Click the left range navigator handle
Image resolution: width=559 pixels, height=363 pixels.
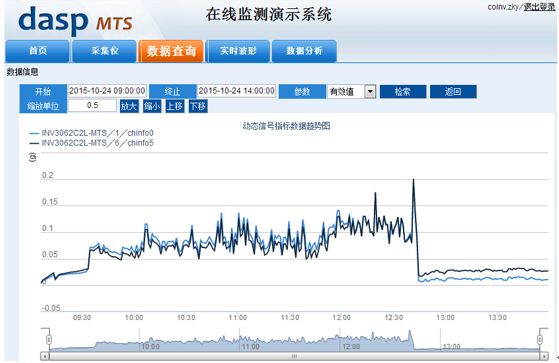[x=49, y=339]
